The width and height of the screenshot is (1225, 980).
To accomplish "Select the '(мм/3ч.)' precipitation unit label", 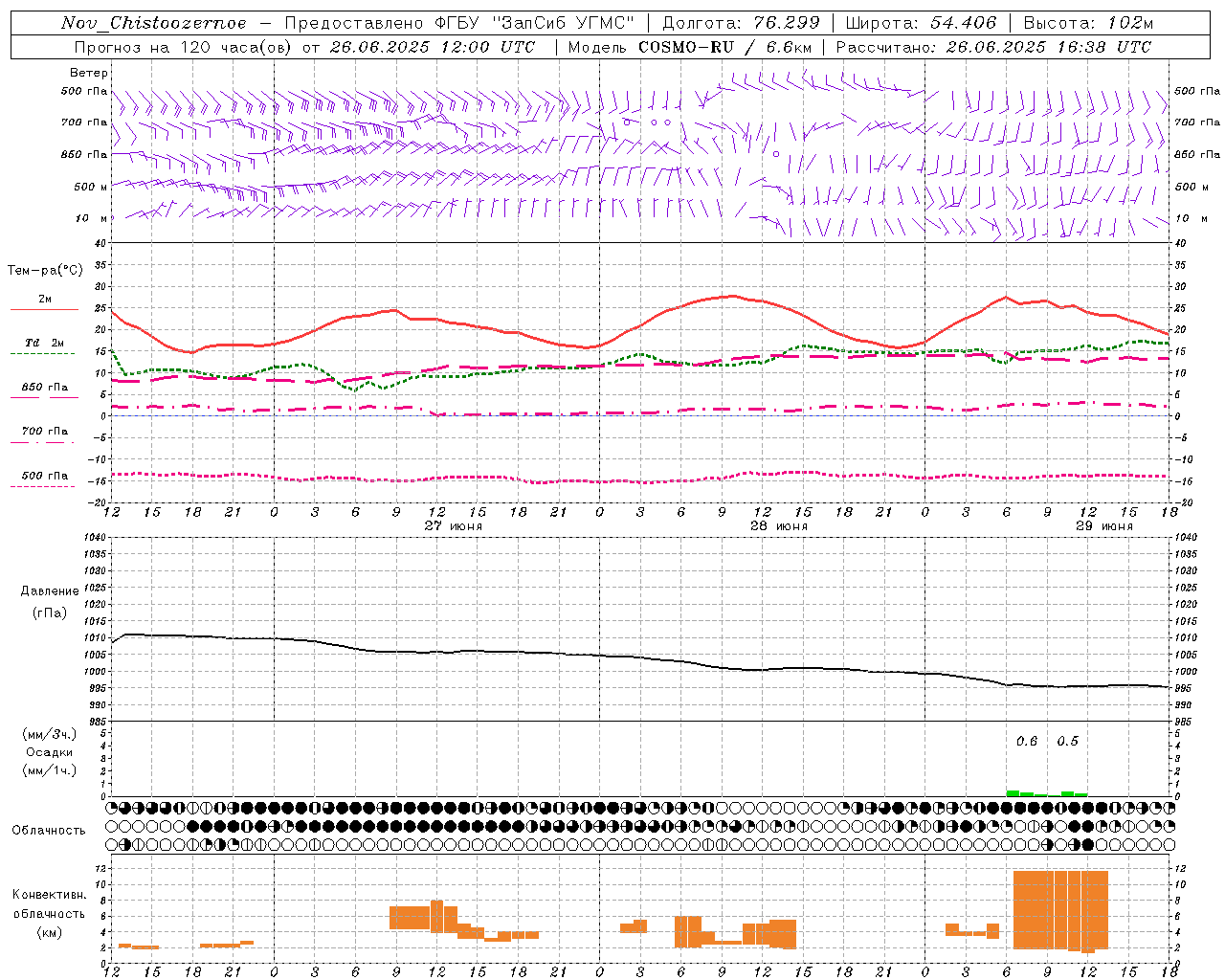I will point(50,734).
